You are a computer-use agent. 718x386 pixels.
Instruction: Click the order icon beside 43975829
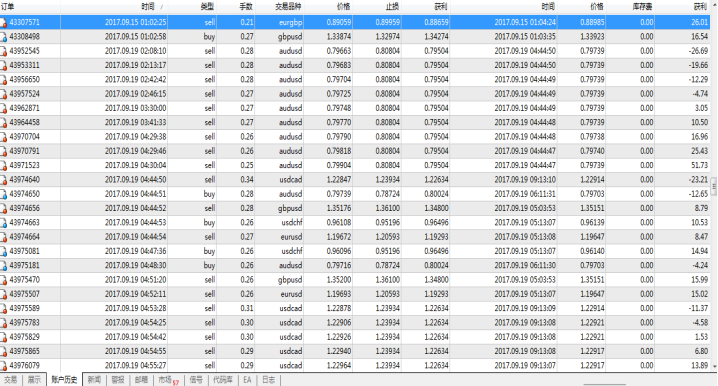point(3,337)
